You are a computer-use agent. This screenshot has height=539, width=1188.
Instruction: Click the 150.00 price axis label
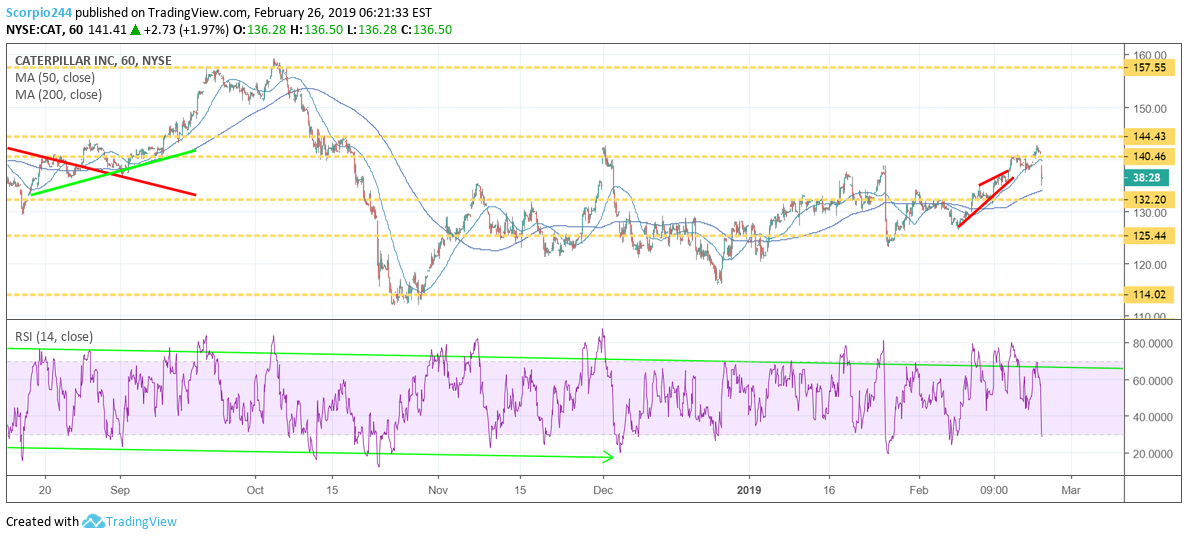1152,108
